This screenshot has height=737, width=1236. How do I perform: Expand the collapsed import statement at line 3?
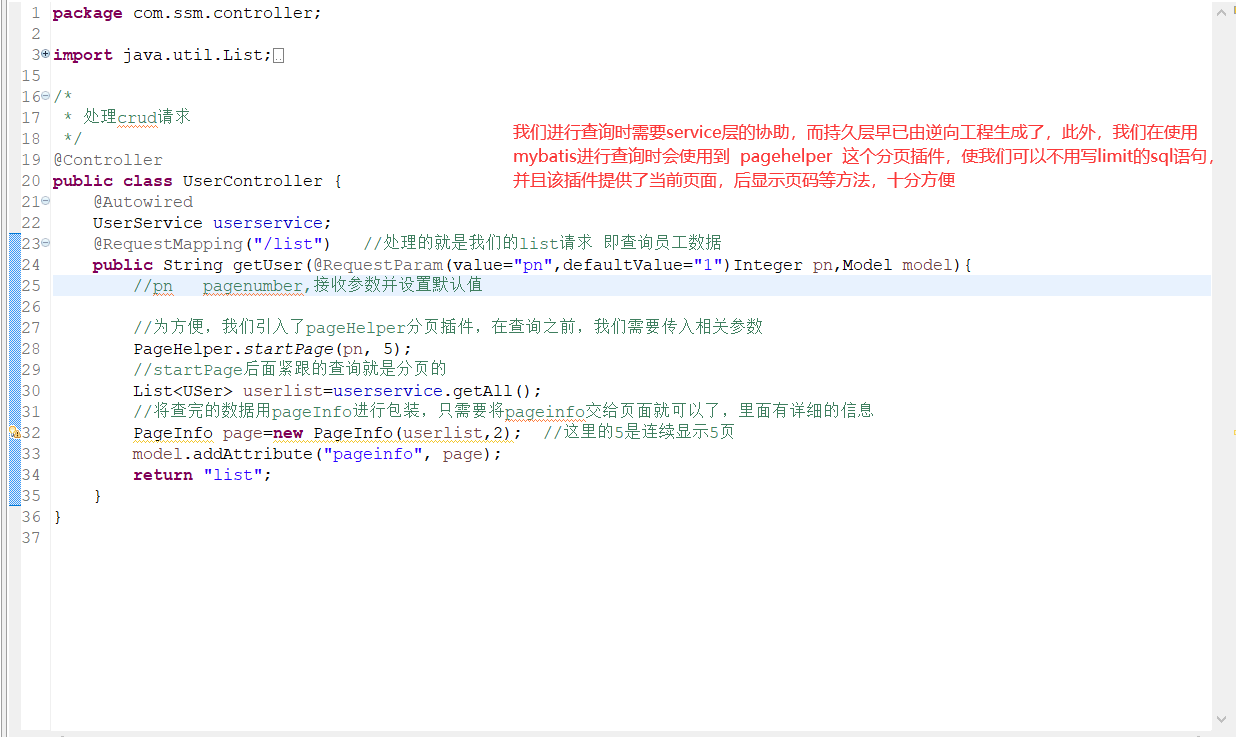[46, 54]
